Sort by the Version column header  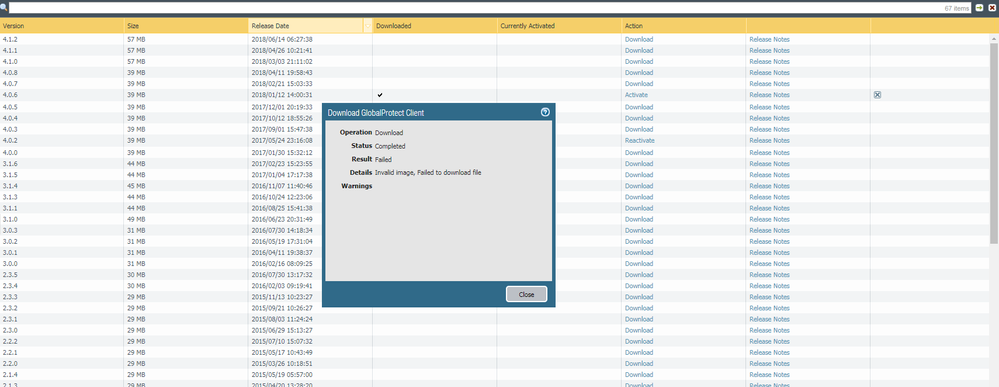(x=13, y=26)
